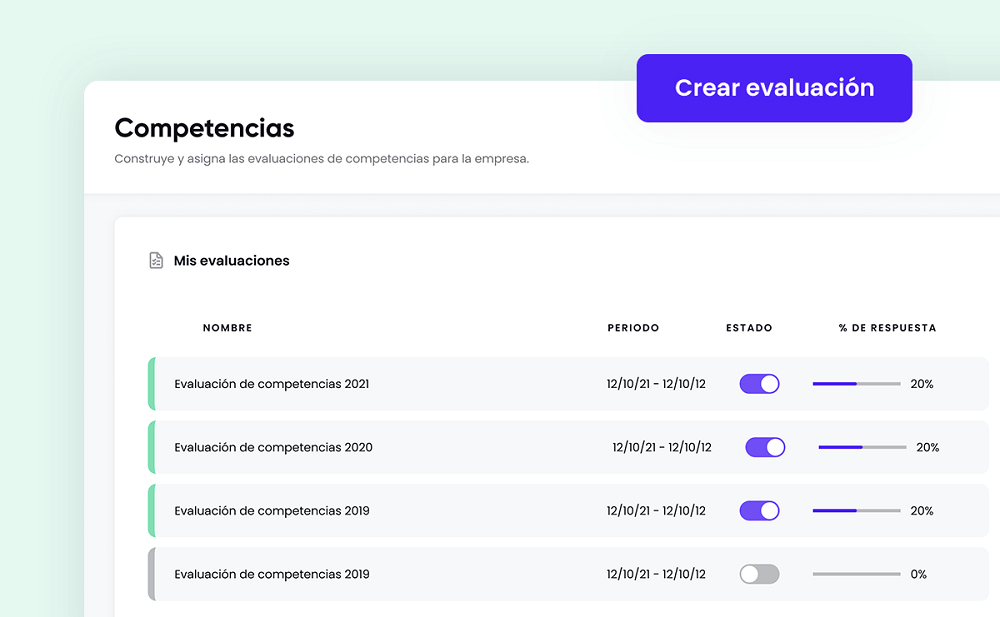Toggle off Evaluación de competencias 2021
Screen dimensions: 1000x617
click(759, 383)
